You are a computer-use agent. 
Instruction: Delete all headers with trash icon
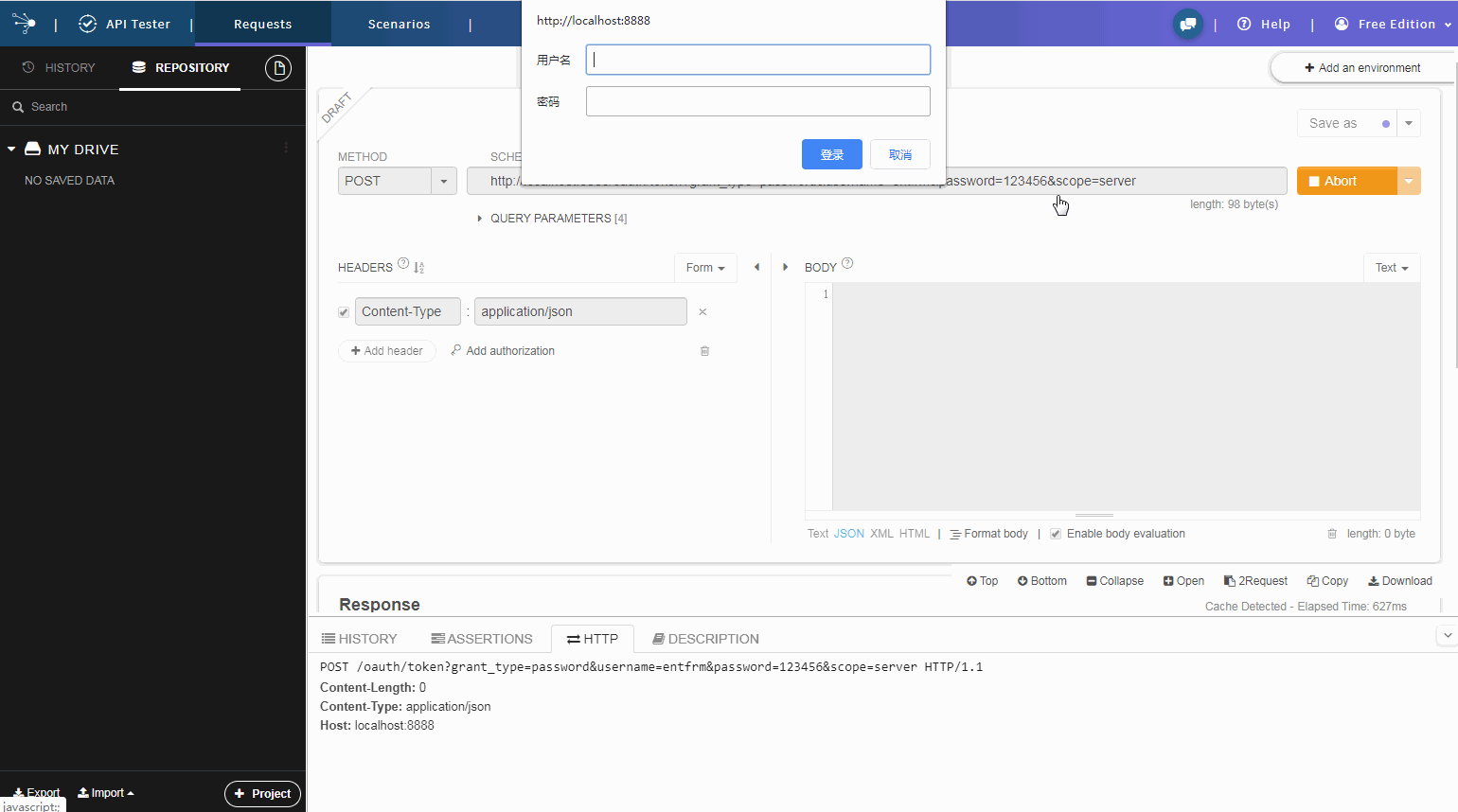click(x=704, y=351)
